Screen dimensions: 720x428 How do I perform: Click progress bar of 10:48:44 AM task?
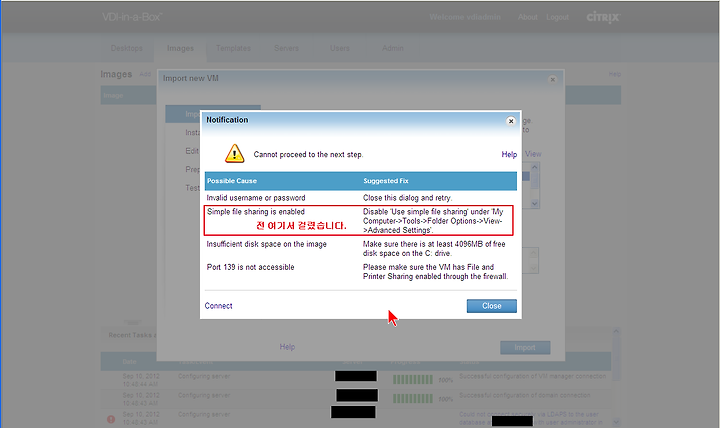413,379
